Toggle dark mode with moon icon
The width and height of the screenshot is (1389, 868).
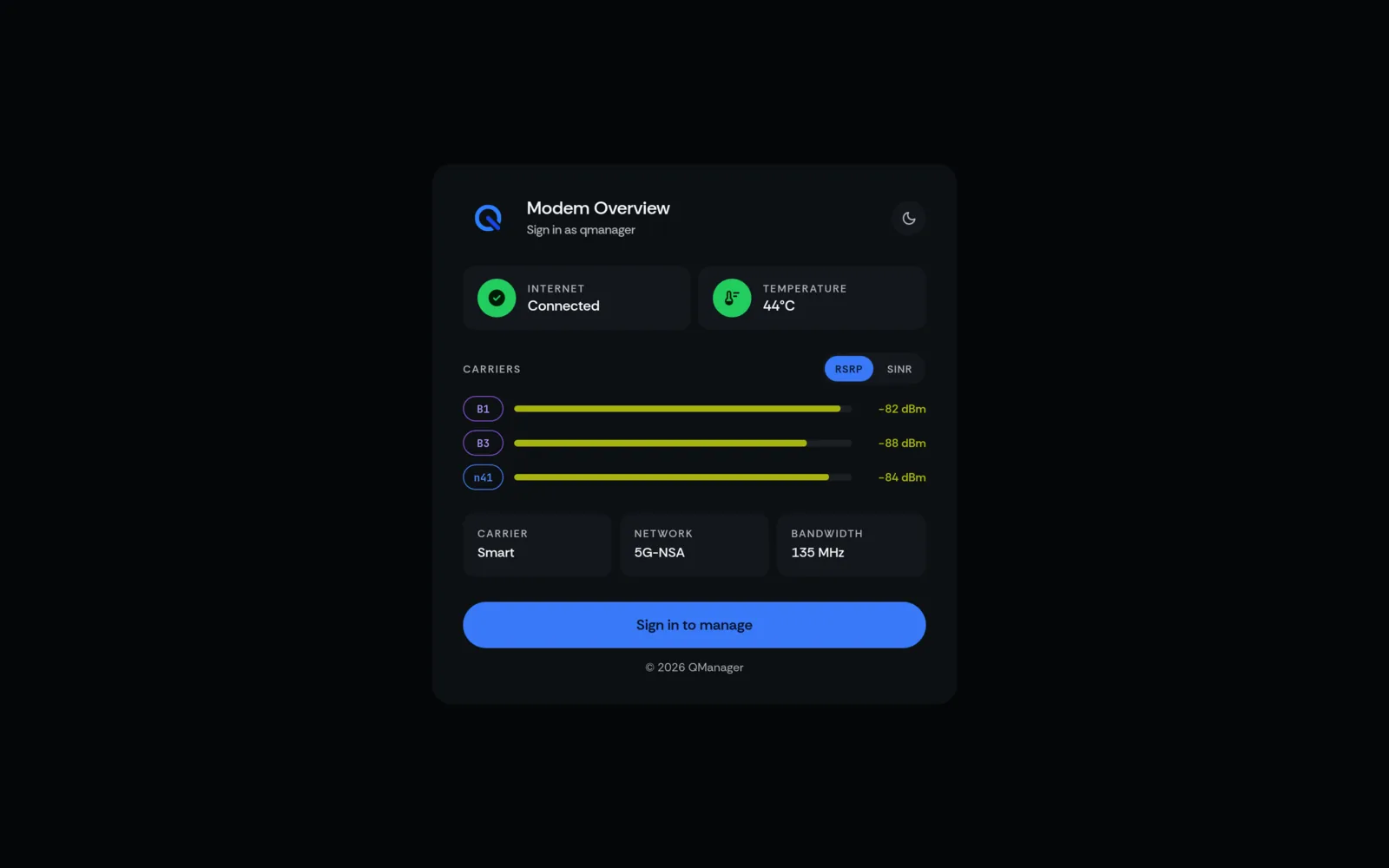(x=908, y=219)
